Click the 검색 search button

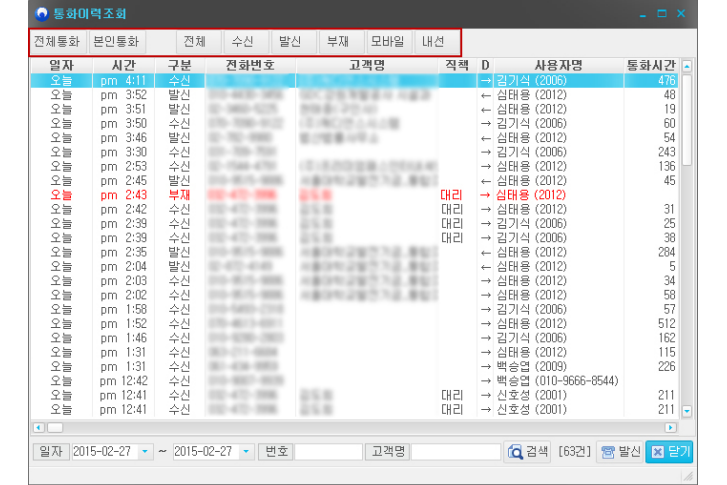(x=527, y=451)
